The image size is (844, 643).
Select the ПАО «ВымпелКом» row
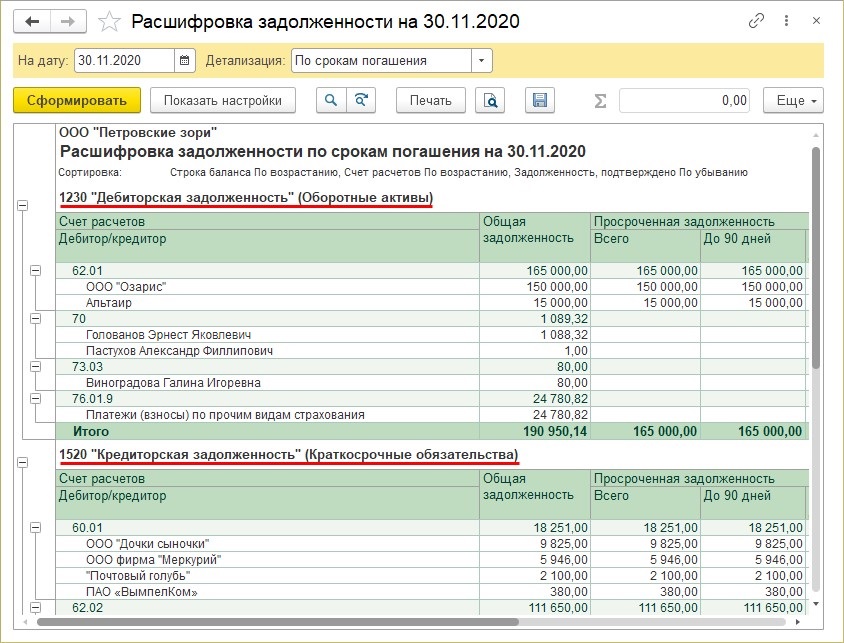point(432,592)
